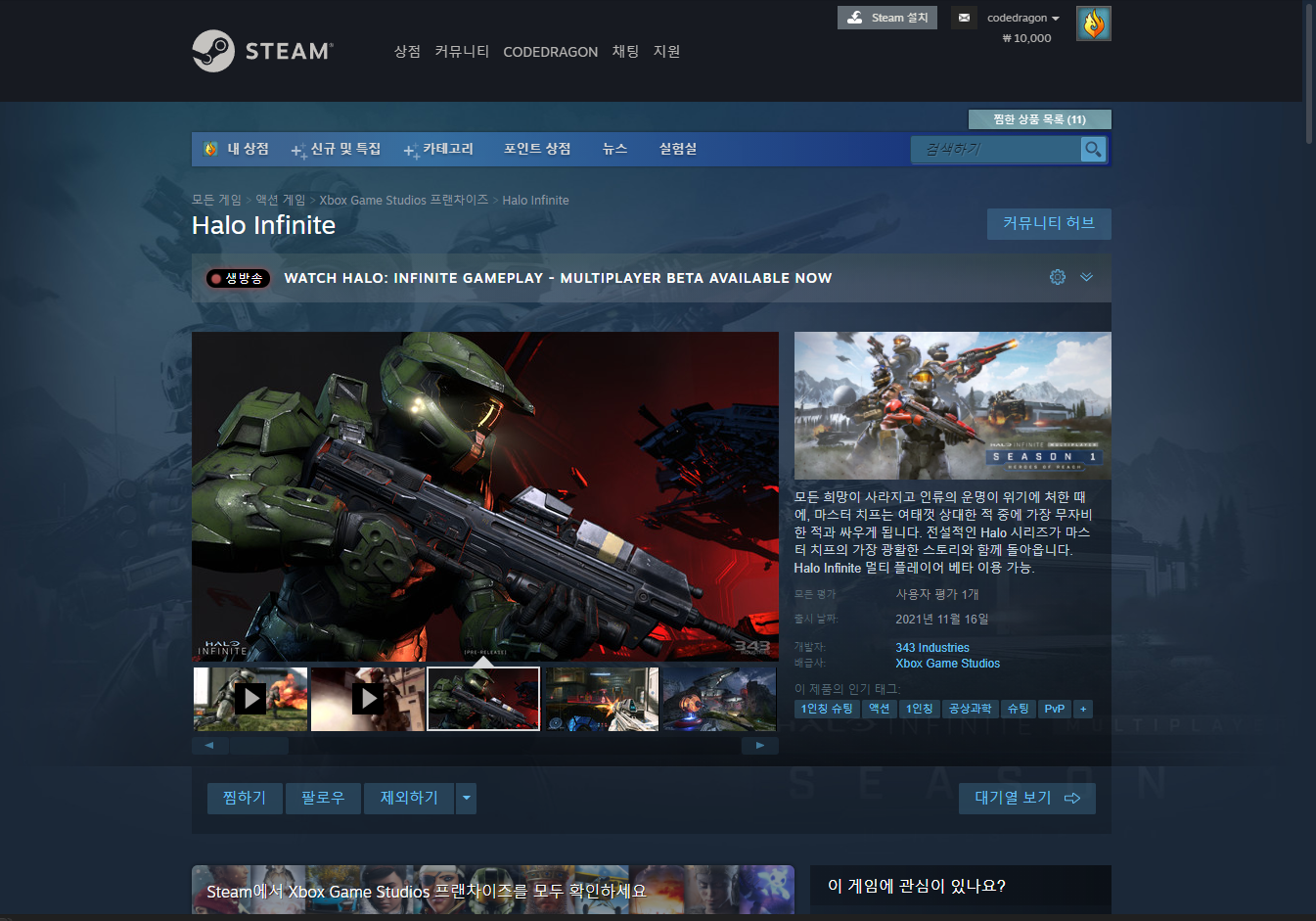Open the 포인트 상점 tab

point(537,149)
